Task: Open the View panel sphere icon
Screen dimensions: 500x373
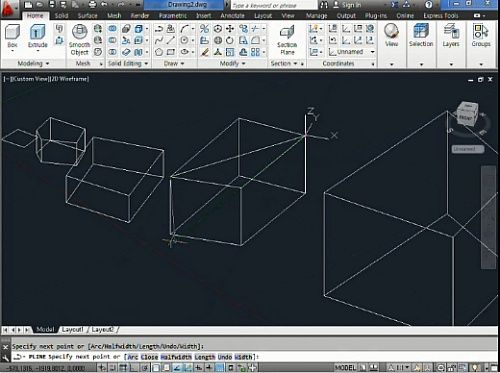Action: tap(391, 32)
